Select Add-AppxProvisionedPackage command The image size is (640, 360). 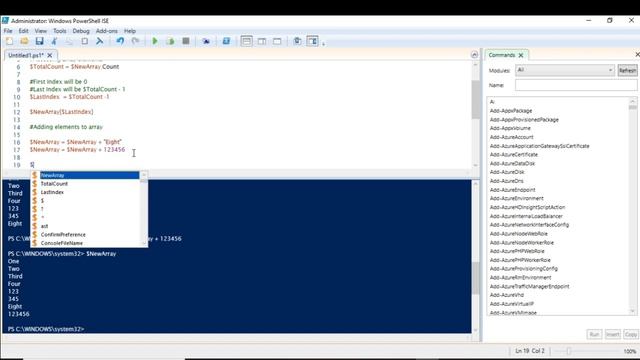[524, 120]
